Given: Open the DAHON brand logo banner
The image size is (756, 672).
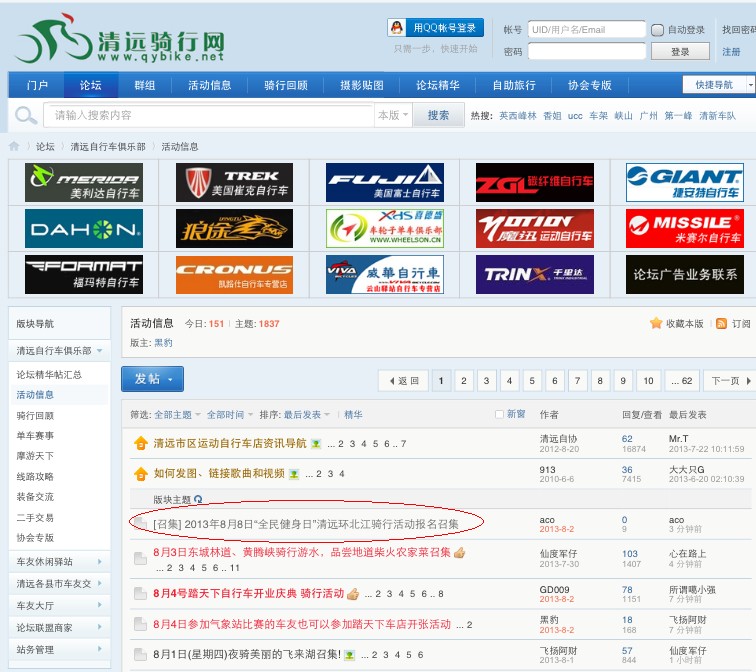Looking at the screenshot, I should point(83,228).
